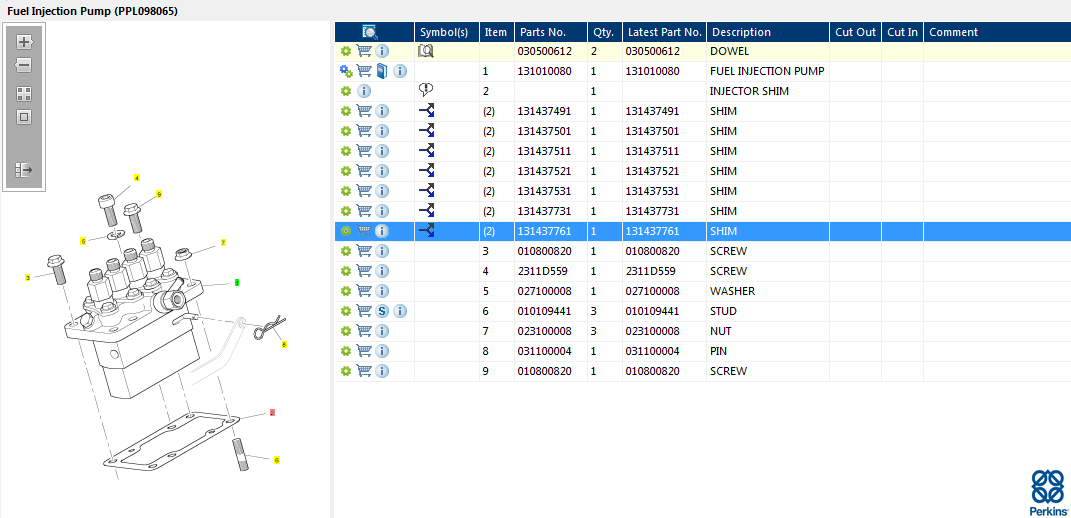This screenshot has height=518, width=1071.
Task: Click the single-square fit view icon
Action: (24, 117)
